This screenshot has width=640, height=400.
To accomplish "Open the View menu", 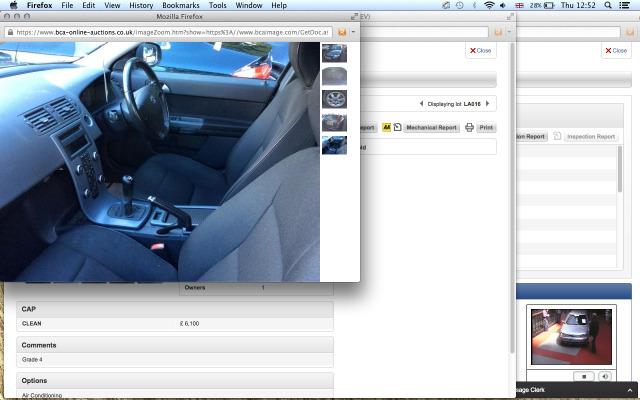I will 112,5.
